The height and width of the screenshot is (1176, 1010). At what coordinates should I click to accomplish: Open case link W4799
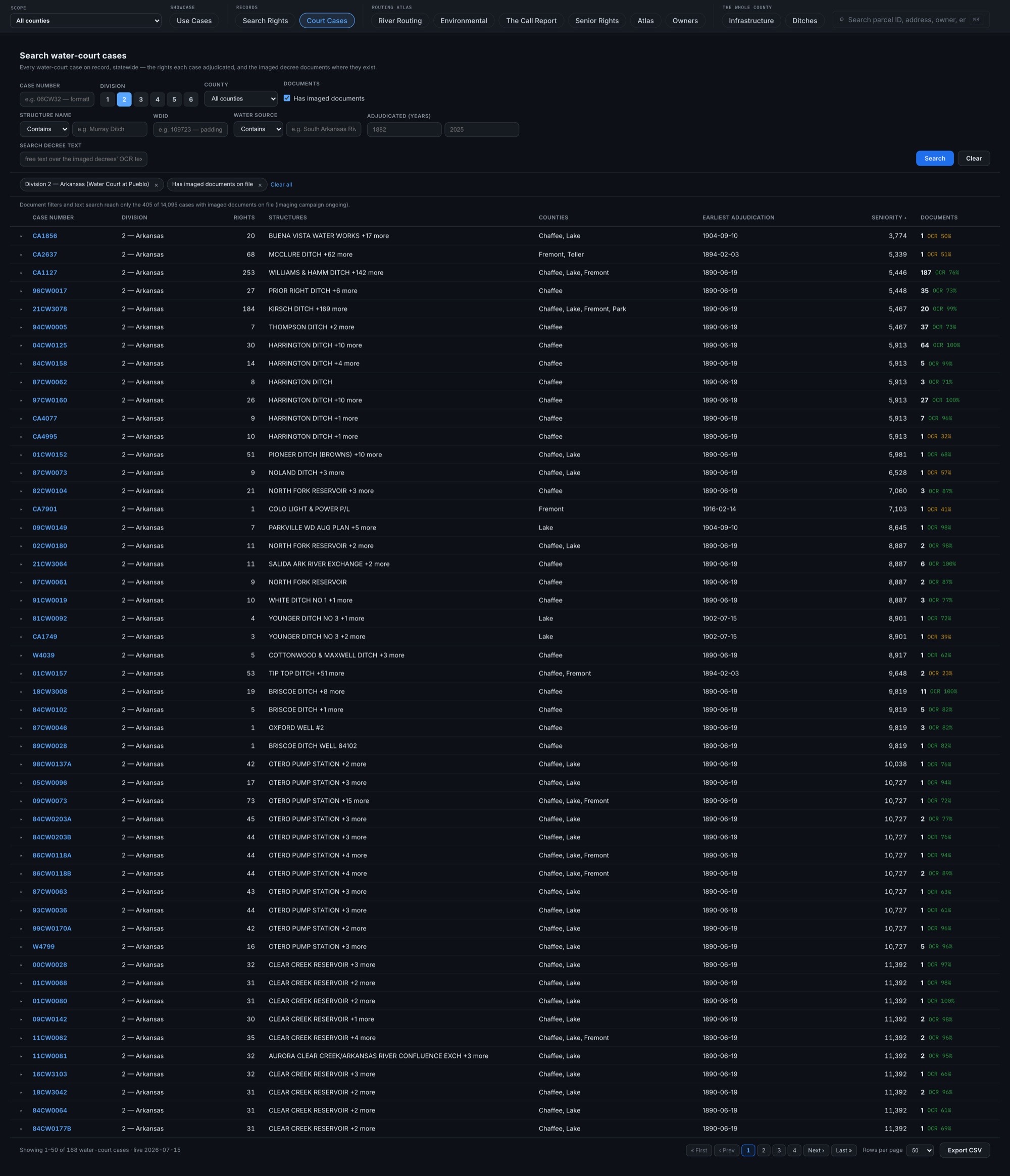[x=44, y=947]
